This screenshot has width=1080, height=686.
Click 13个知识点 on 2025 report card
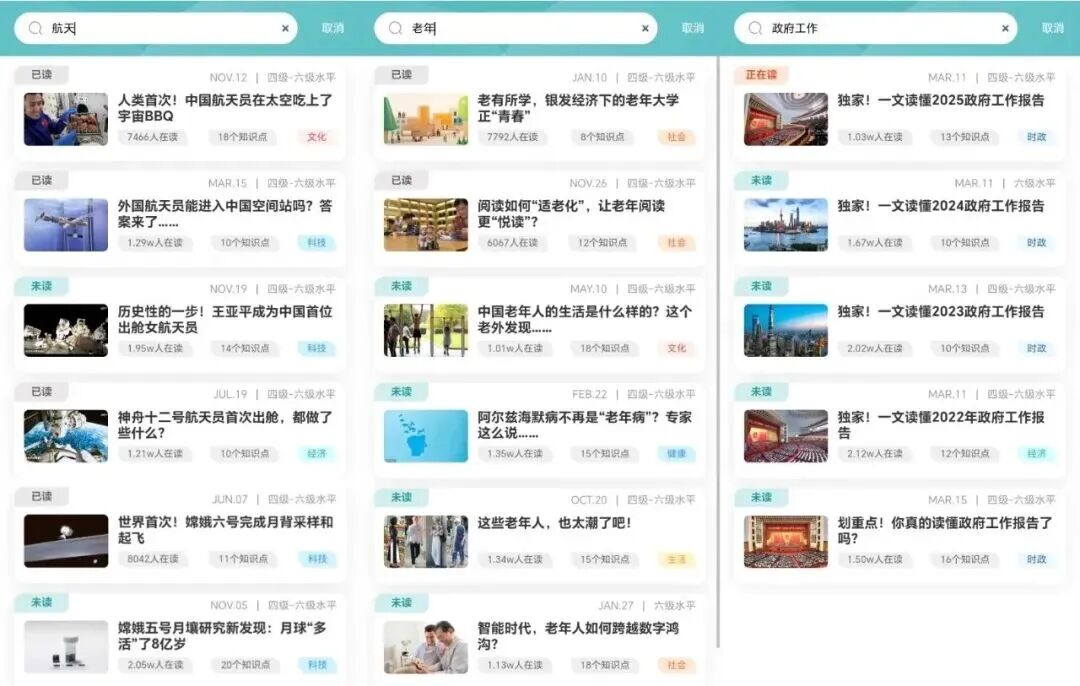point(965,137)
